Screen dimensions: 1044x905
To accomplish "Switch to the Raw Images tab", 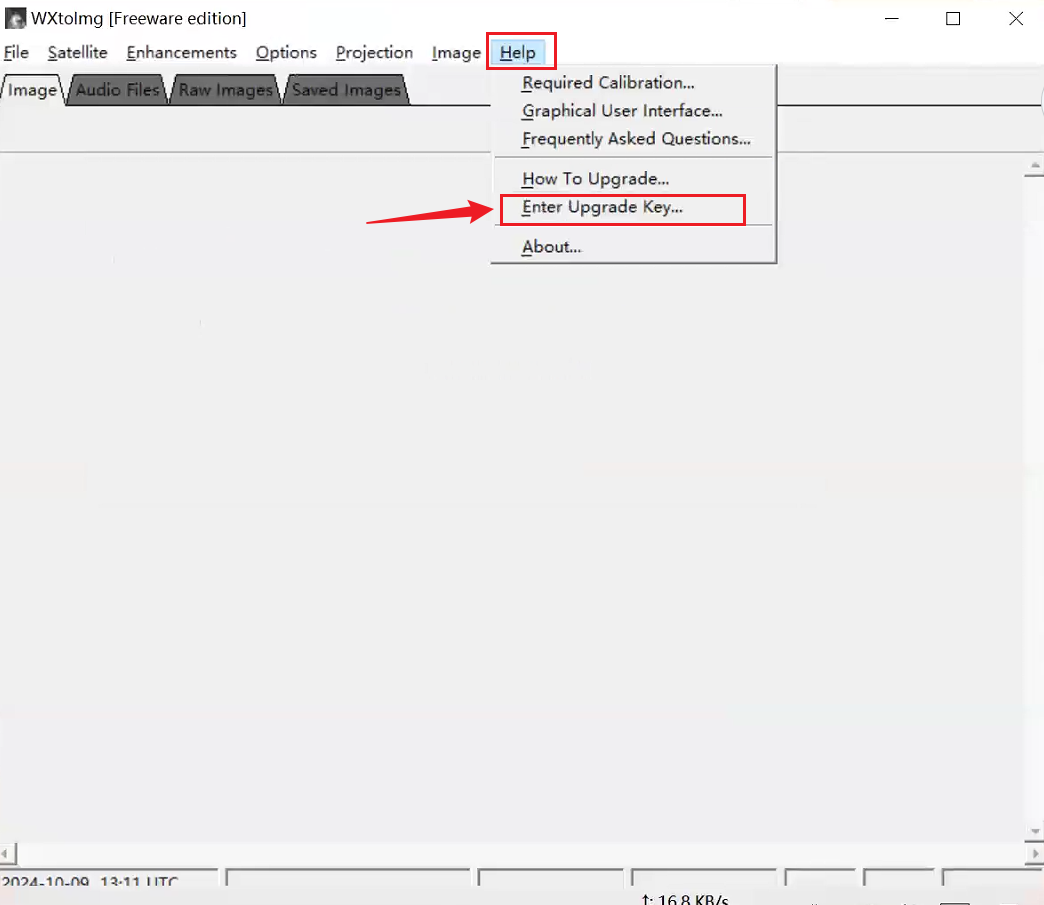I will (x=225, y=90).
